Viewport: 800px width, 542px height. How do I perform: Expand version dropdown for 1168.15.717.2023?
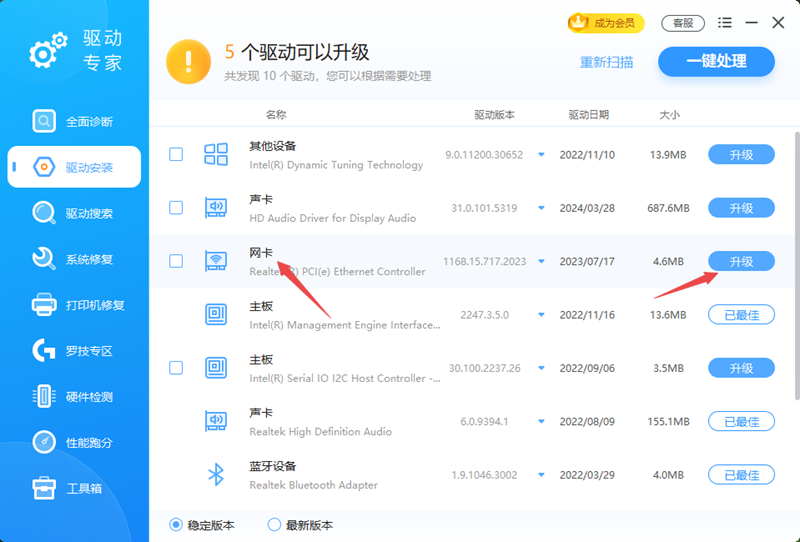pos(541,261)
